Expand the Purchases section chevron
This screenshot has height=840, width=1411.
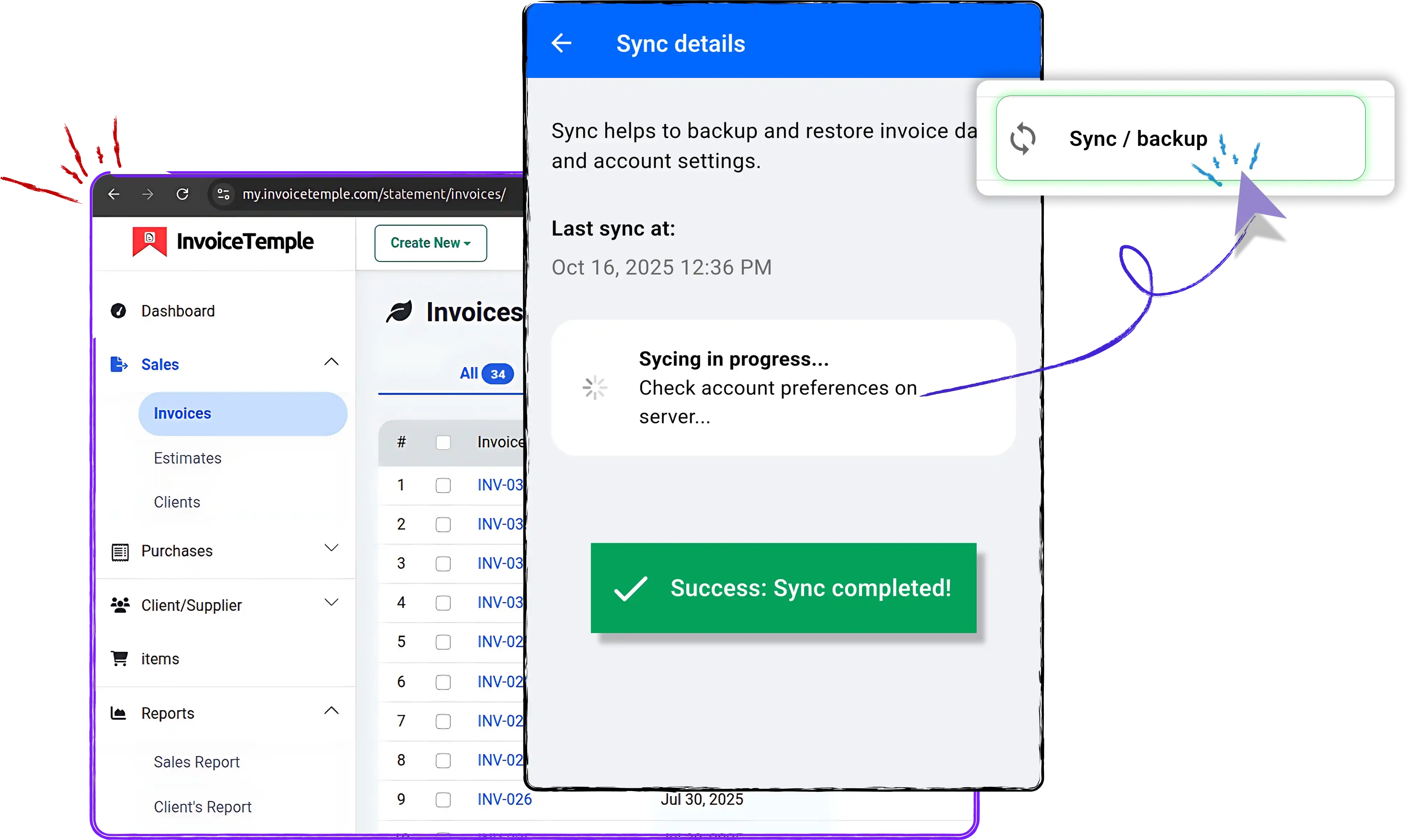tap(331, 547)
